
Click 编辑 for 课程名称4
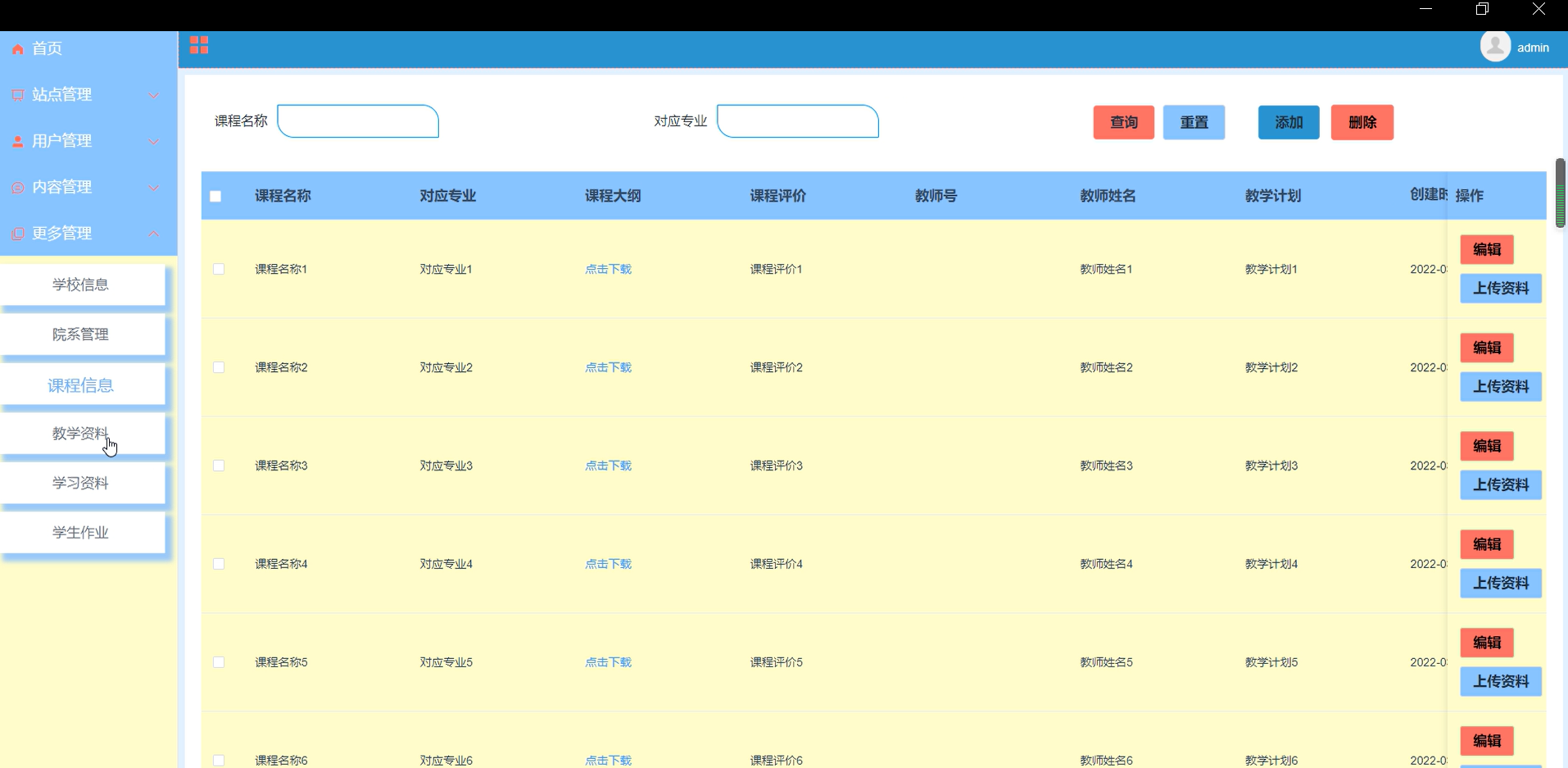[1487, 544]
